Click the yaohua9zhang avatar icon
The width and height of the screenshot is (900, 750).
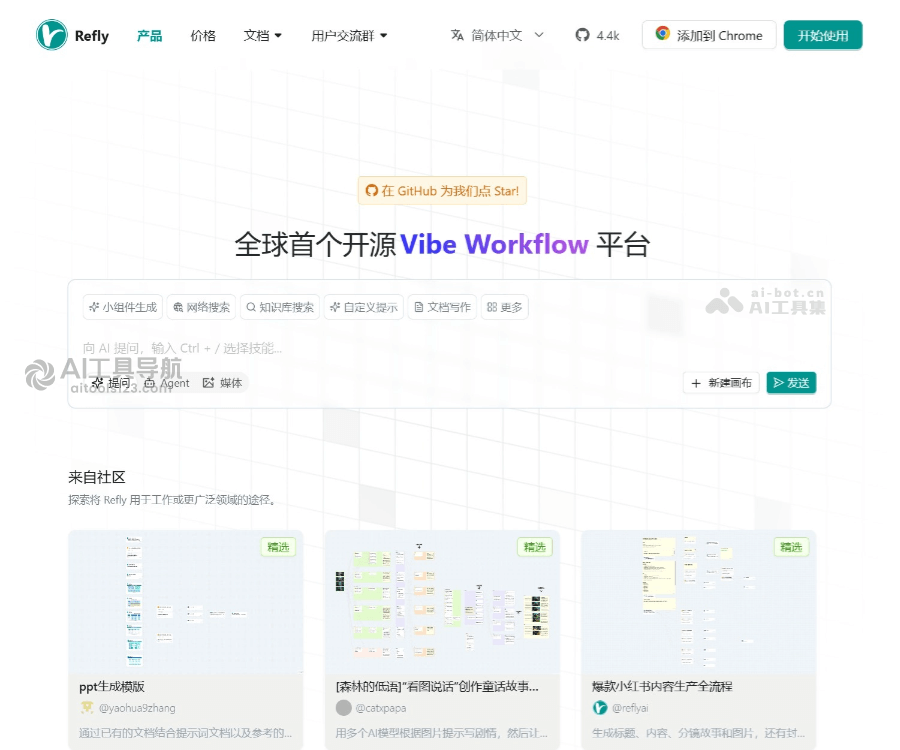point(87,708)
